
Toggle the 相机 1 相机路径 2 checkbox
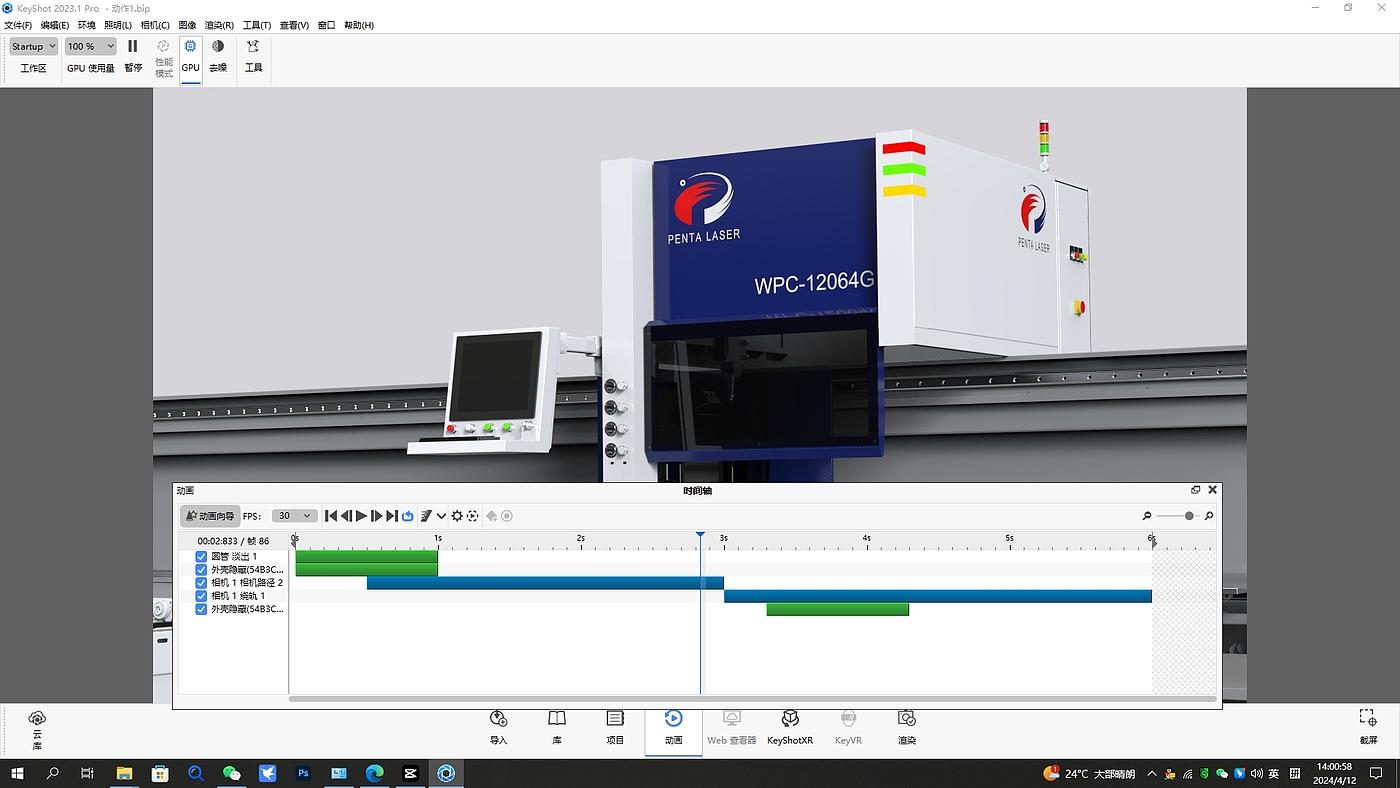[x=201, y=583]
